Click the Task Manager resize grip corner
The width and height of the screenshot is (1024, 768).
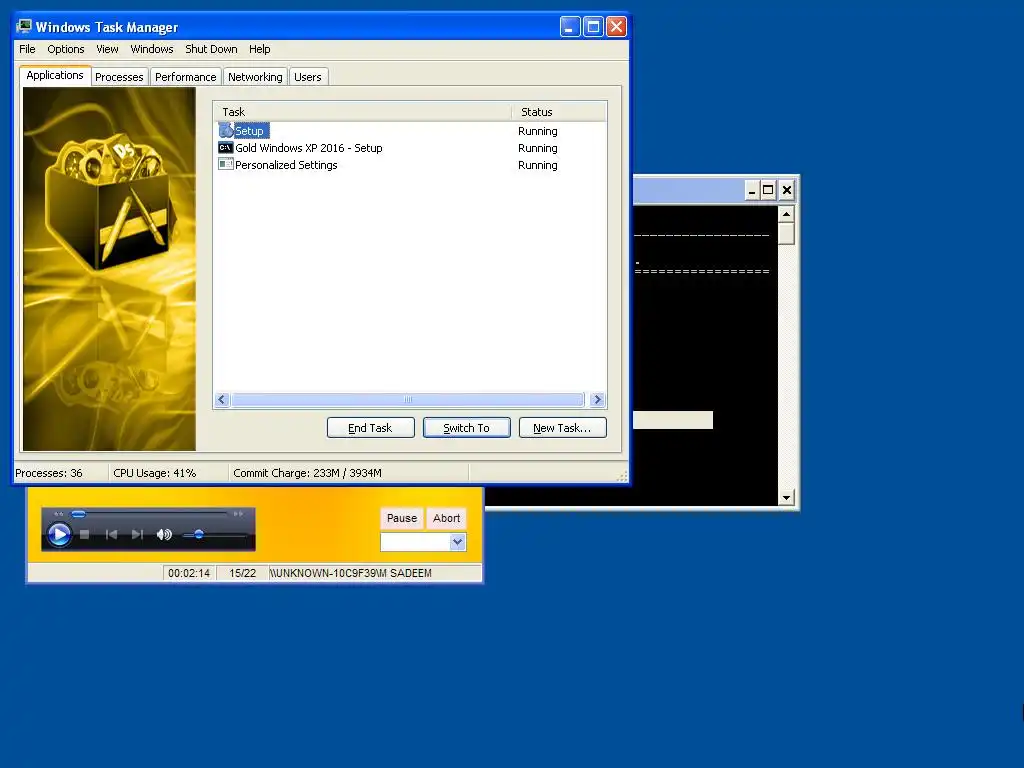(622, 476)
